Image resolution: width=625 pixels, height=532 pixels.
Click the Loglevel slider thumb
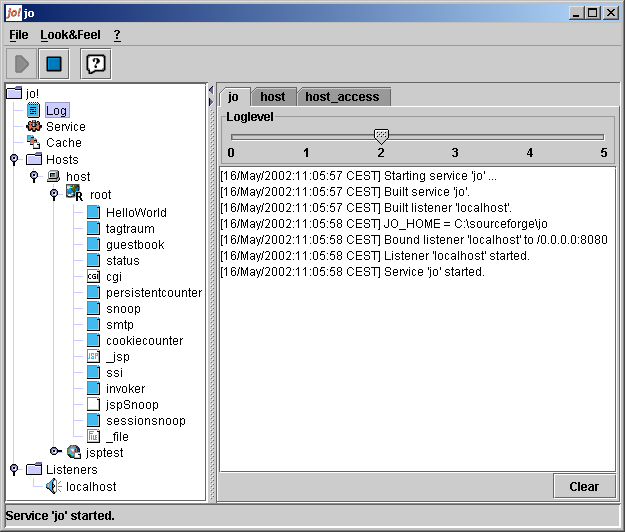[381, 136]
